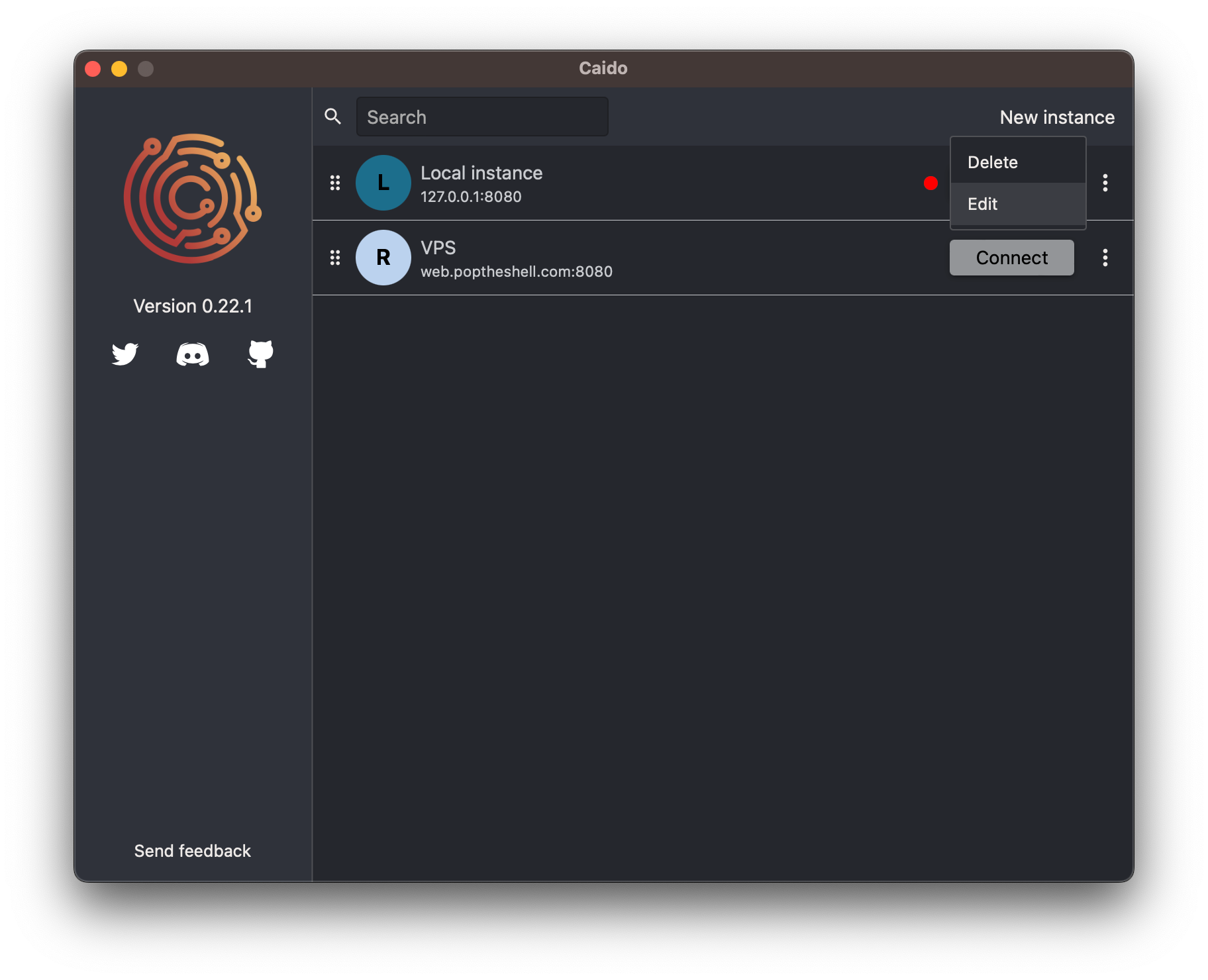Open the Discord link icon

coord(193,354)
